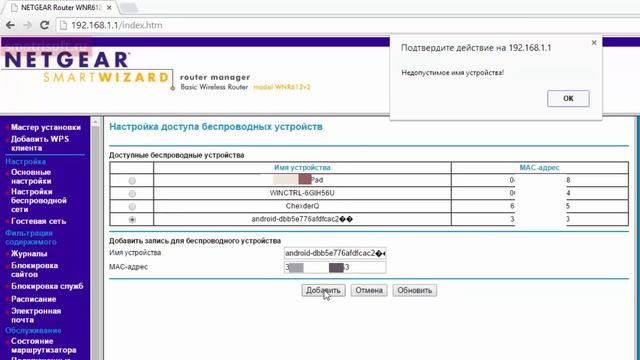Open Блокировка служб menu item
This screenshot has width=640, height=360.
point(47,286)
